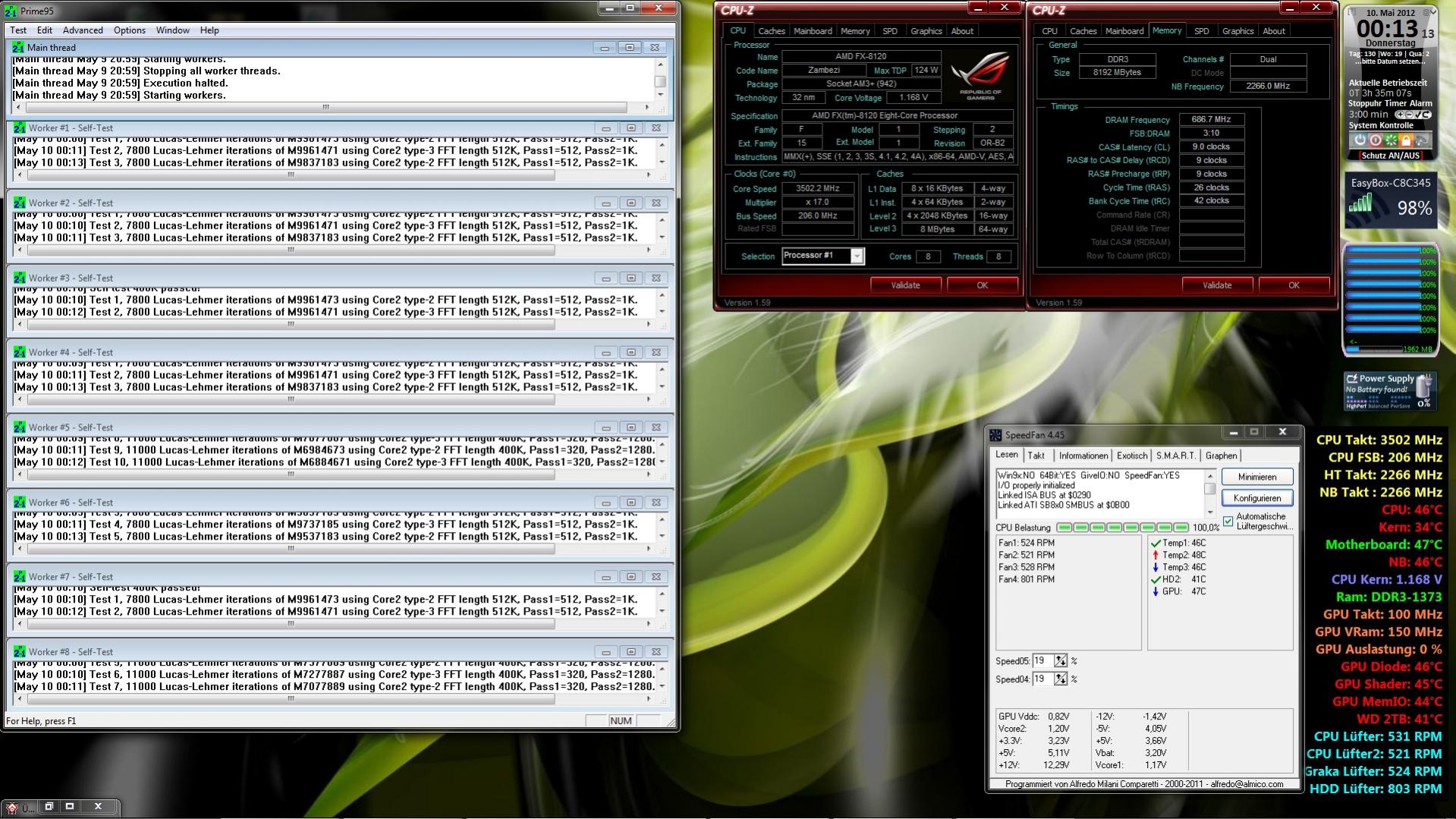
Task: Switch to the Graphics tab in right CPU-Z
Action: pyautogui.click(x=1238, y=31)
